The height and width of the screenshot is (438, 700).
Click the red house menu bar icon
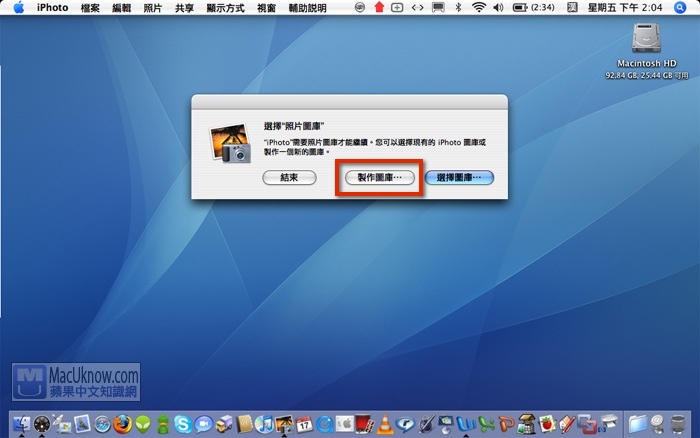pyautogui.click(x=379, y=7)
